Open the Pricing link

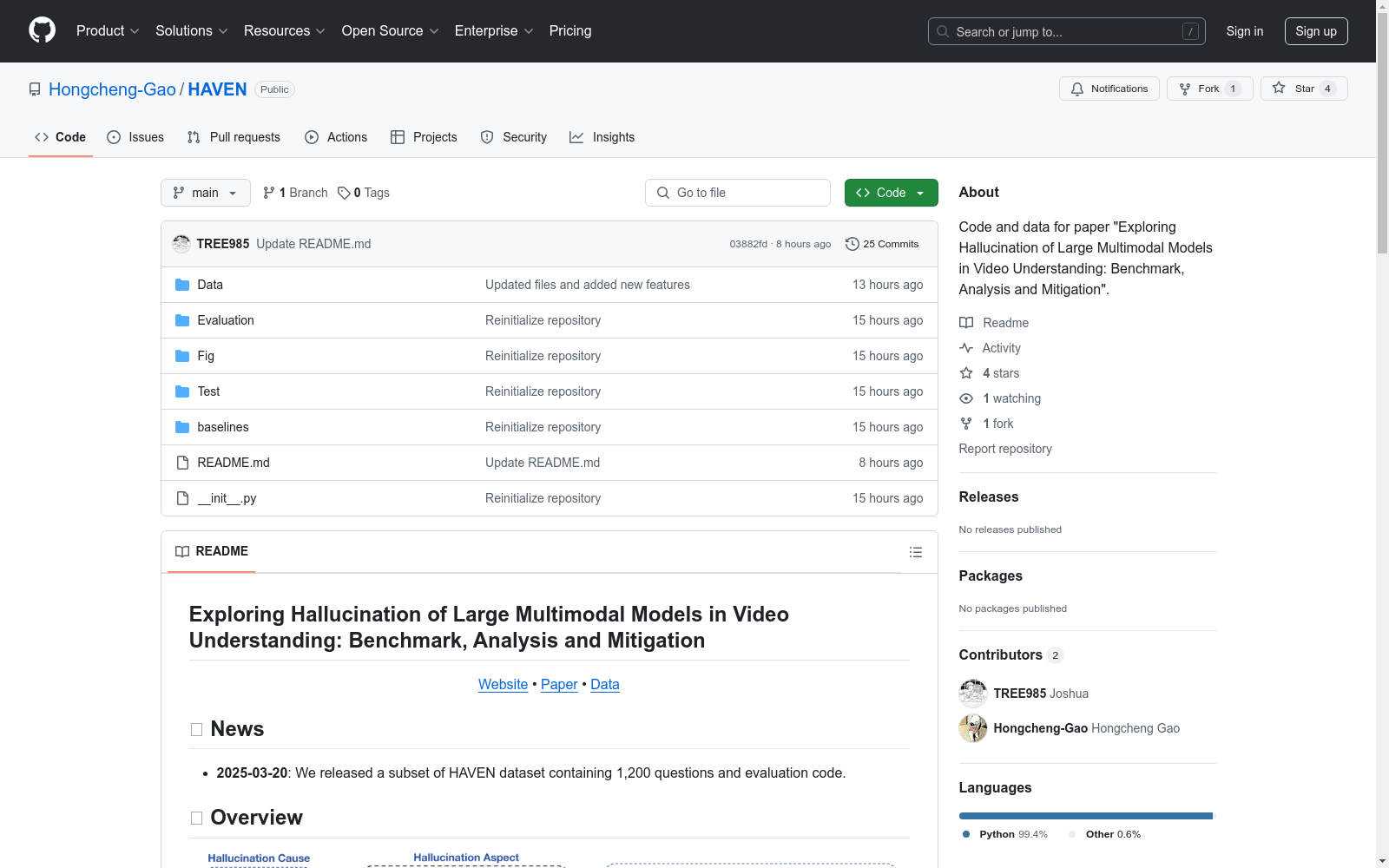(570, 31)
